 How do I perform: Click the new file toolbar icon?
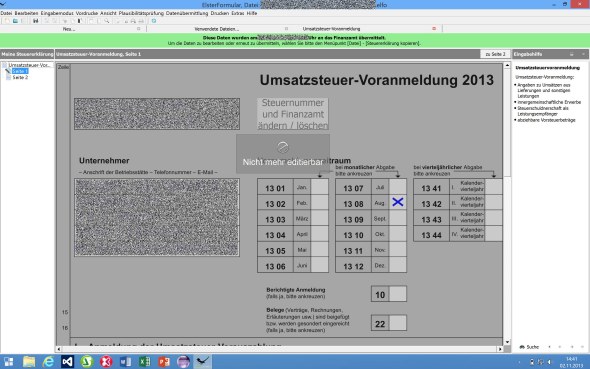click(x=7, y=21)
